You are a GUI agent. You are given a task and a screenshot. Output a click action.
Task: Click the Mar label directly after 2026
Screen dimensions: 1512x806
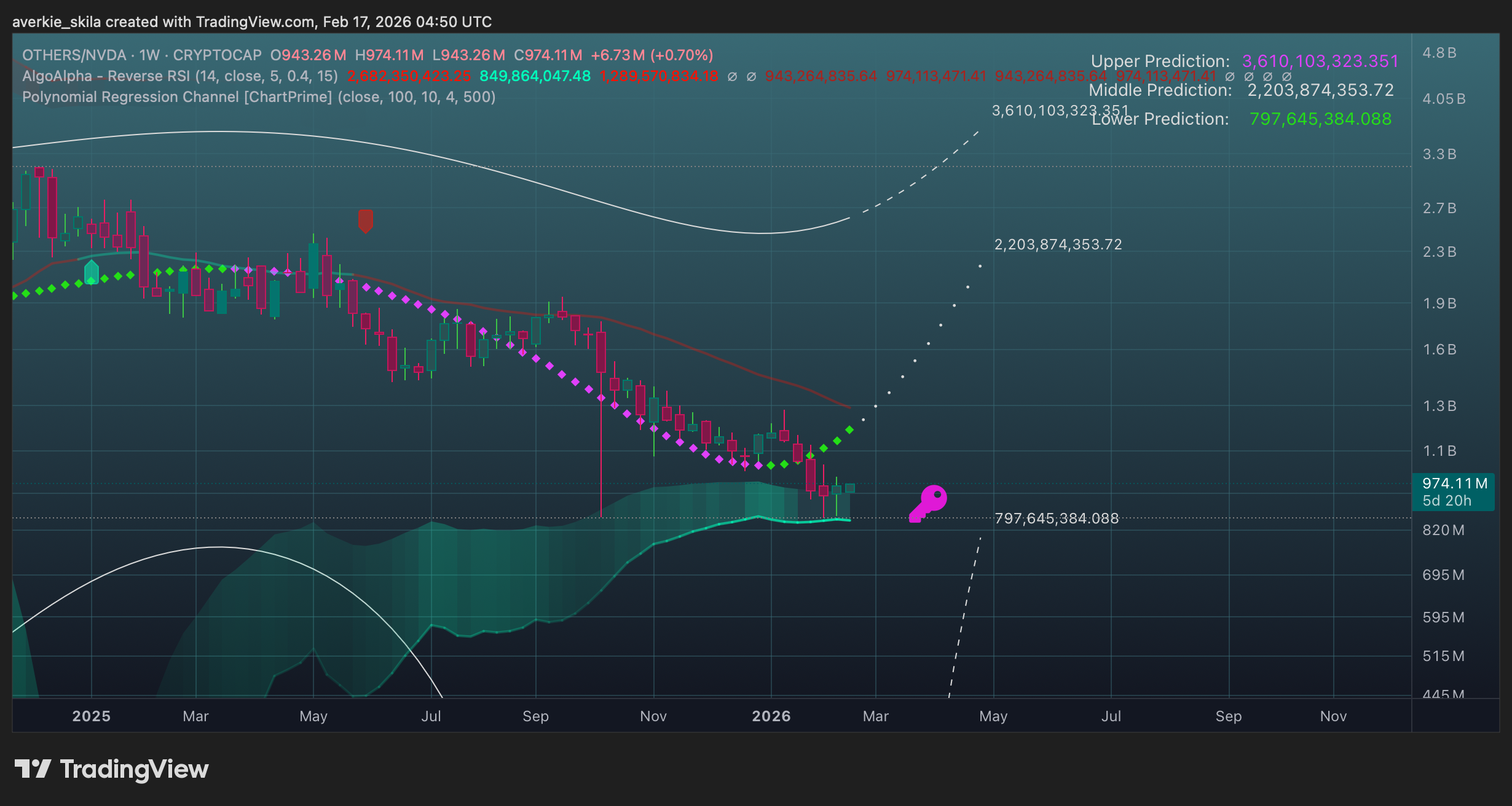coord(876,716)
